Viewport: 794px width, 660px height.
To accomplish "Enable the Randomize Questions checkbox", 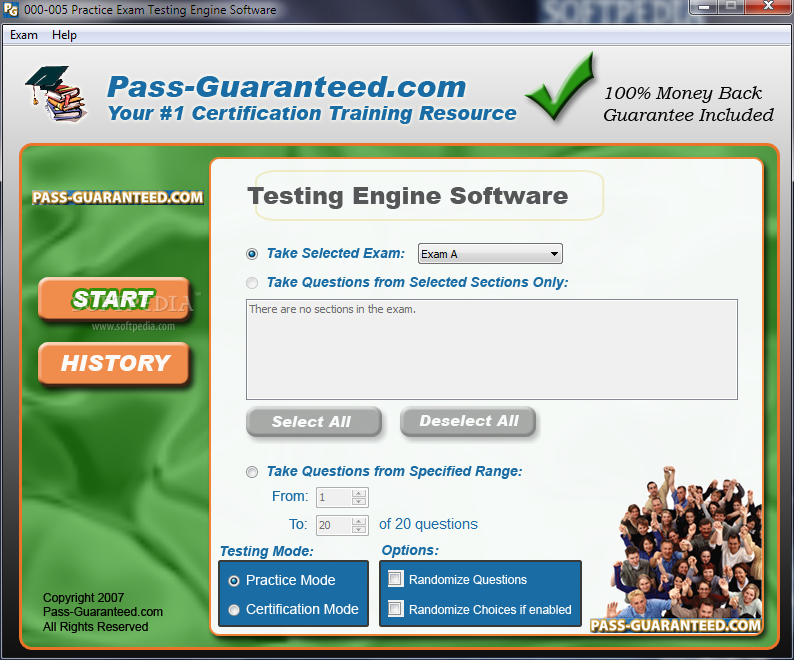I will [x=395, y=579].
